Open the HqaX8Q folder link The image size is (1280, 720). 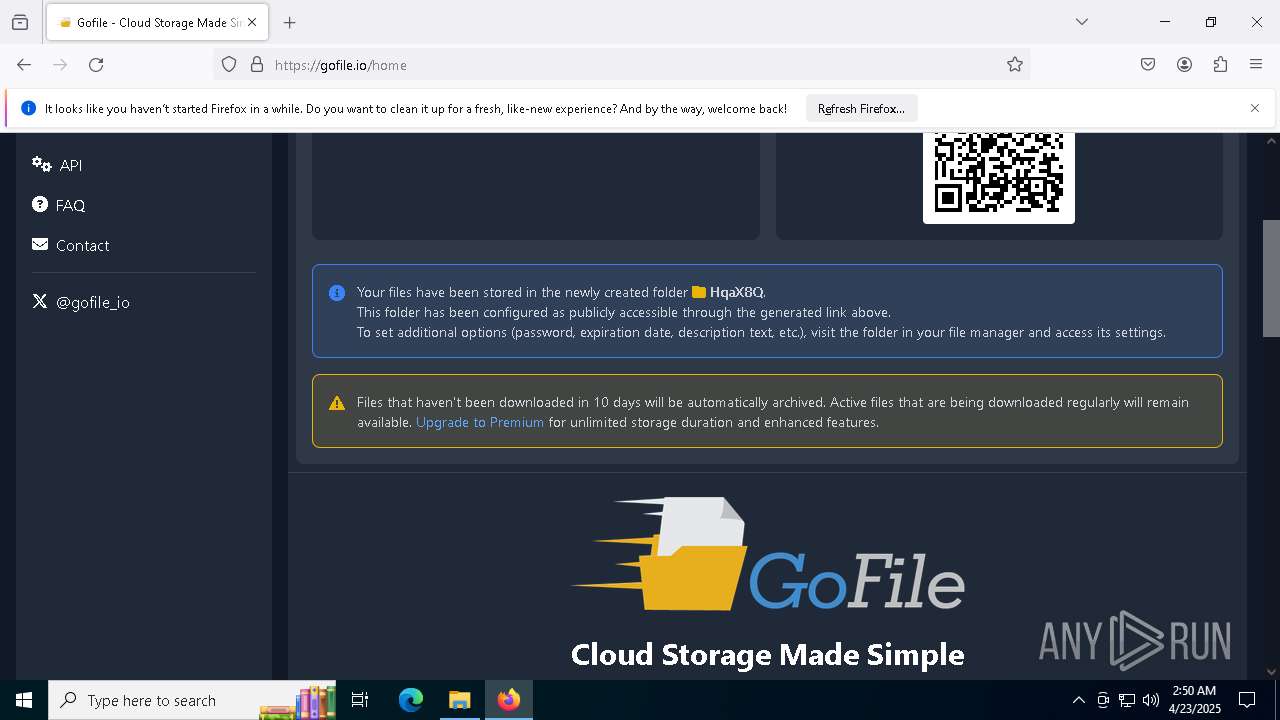[728, 292]
